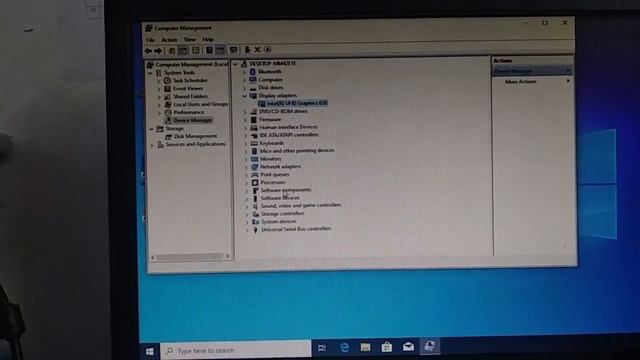Click the Update device driver toolbar icon
This screenshot has width=640, height=360.
tap(247, 50)
